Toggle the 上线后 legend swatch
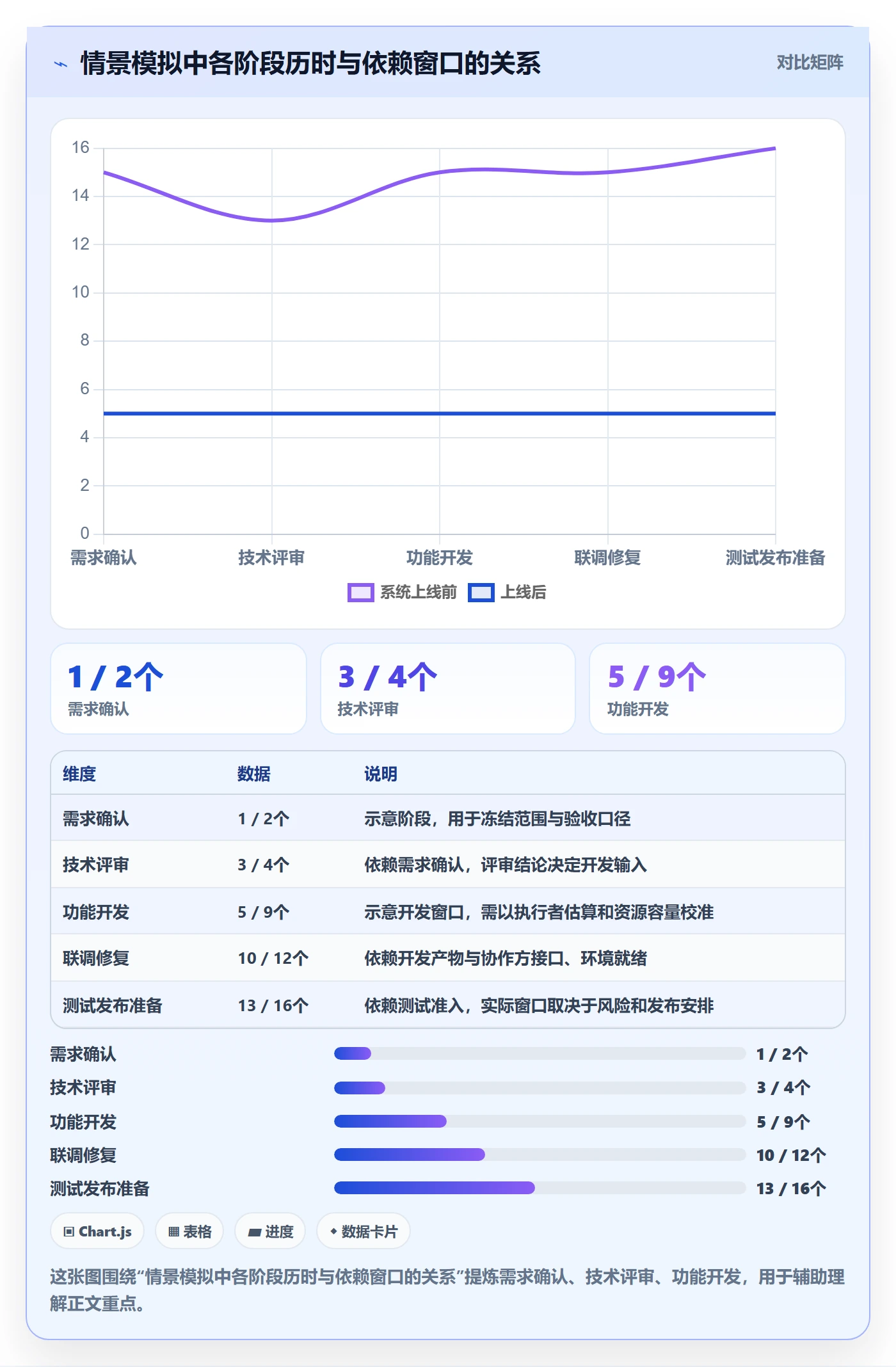The width and height of the screenshot is (896, 1367). point(481,593)
